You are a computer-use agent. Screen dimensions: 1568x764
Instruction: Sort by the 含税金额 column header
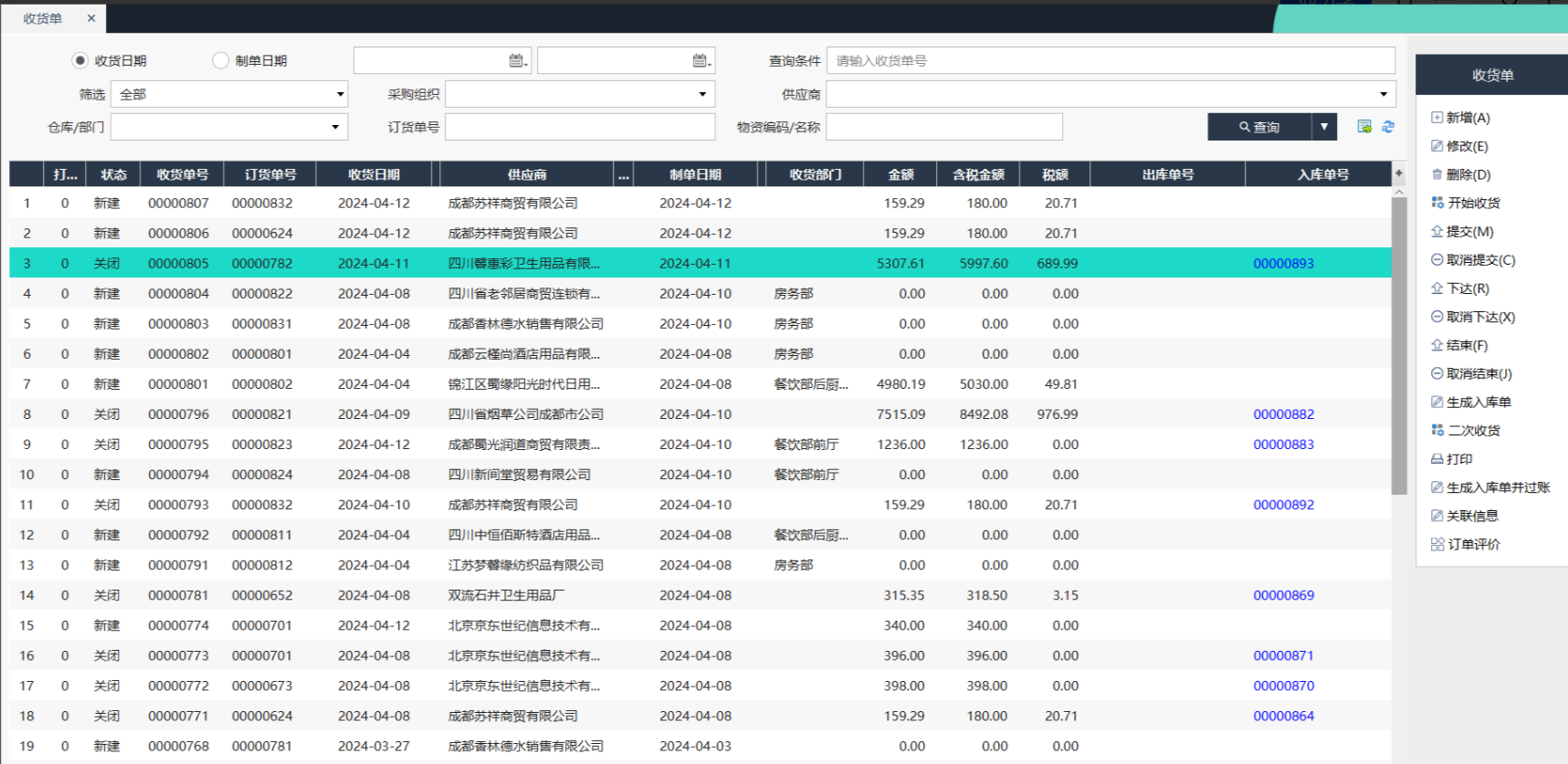pos(978,174)
